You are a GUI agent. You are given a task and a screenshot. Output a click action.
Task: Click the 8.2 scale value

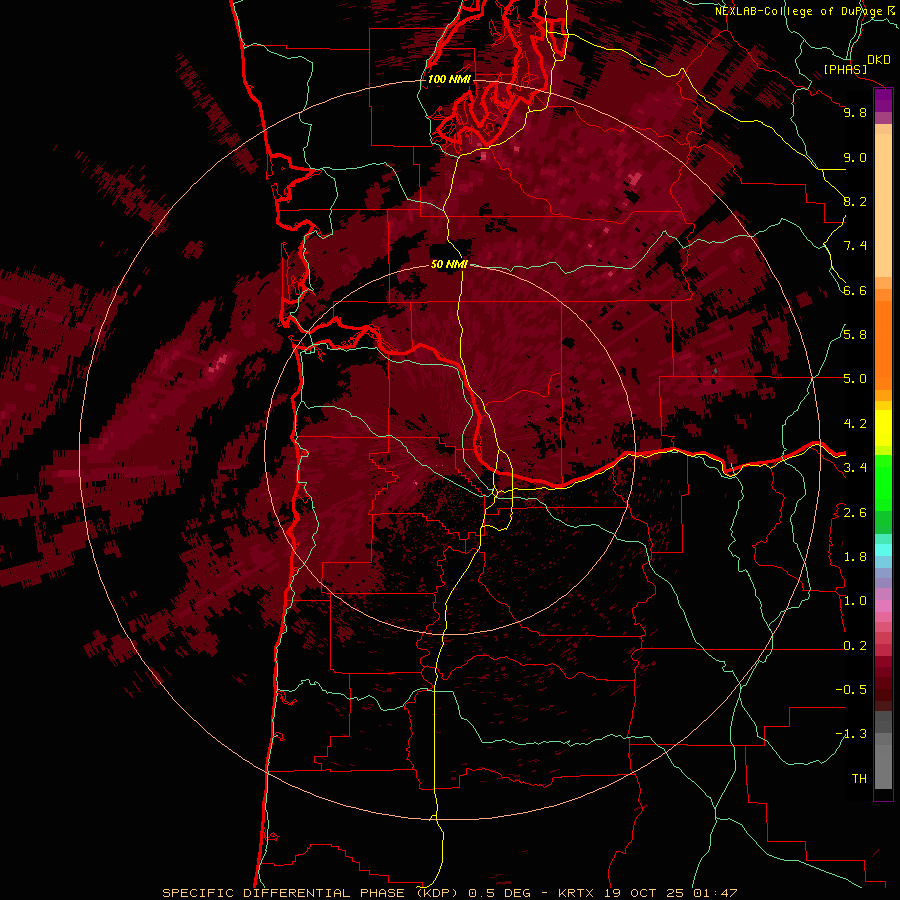pyautogui.click(x=855, y=201)
